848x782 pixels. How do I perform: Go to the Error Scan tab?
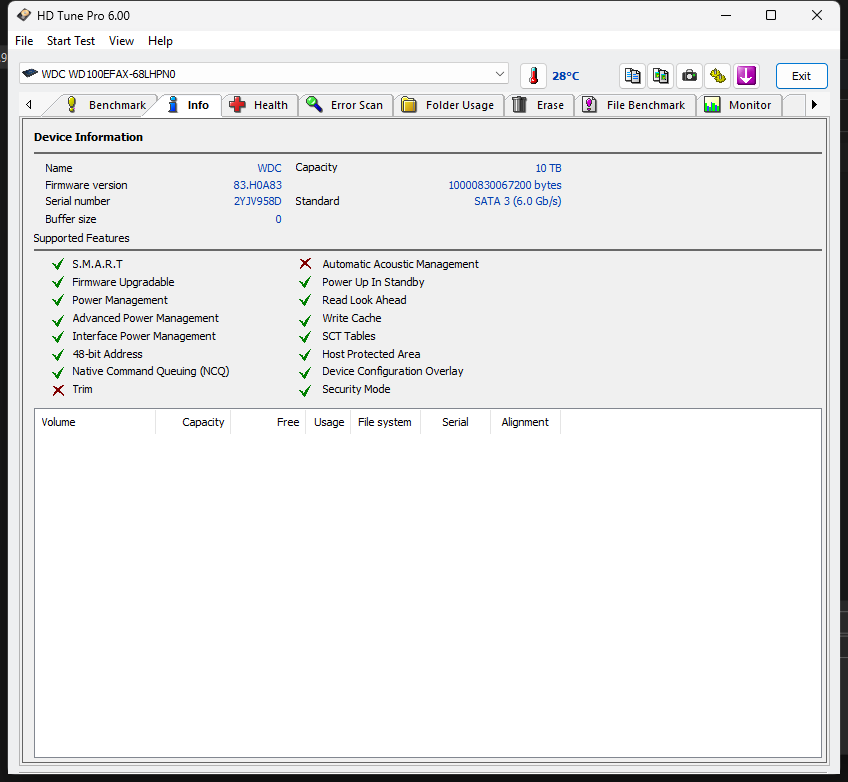pos(345,105)
